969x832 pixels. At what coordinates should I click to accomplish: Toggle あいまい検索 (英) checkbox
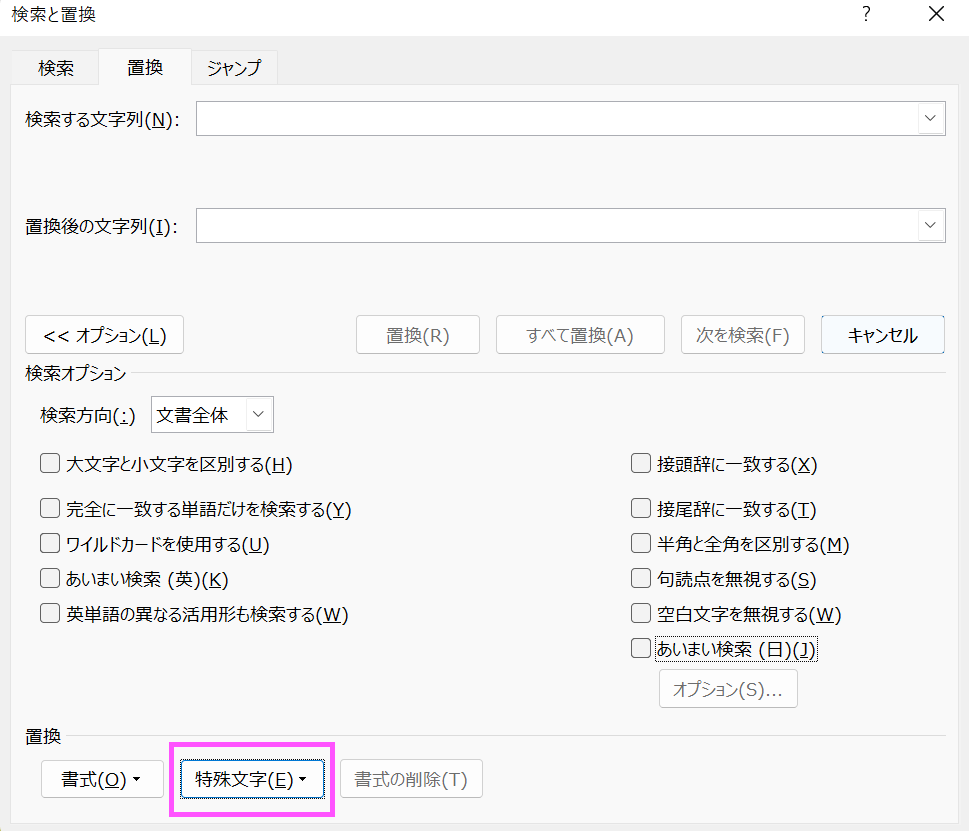pyautogui.click(x=50, y=579)
